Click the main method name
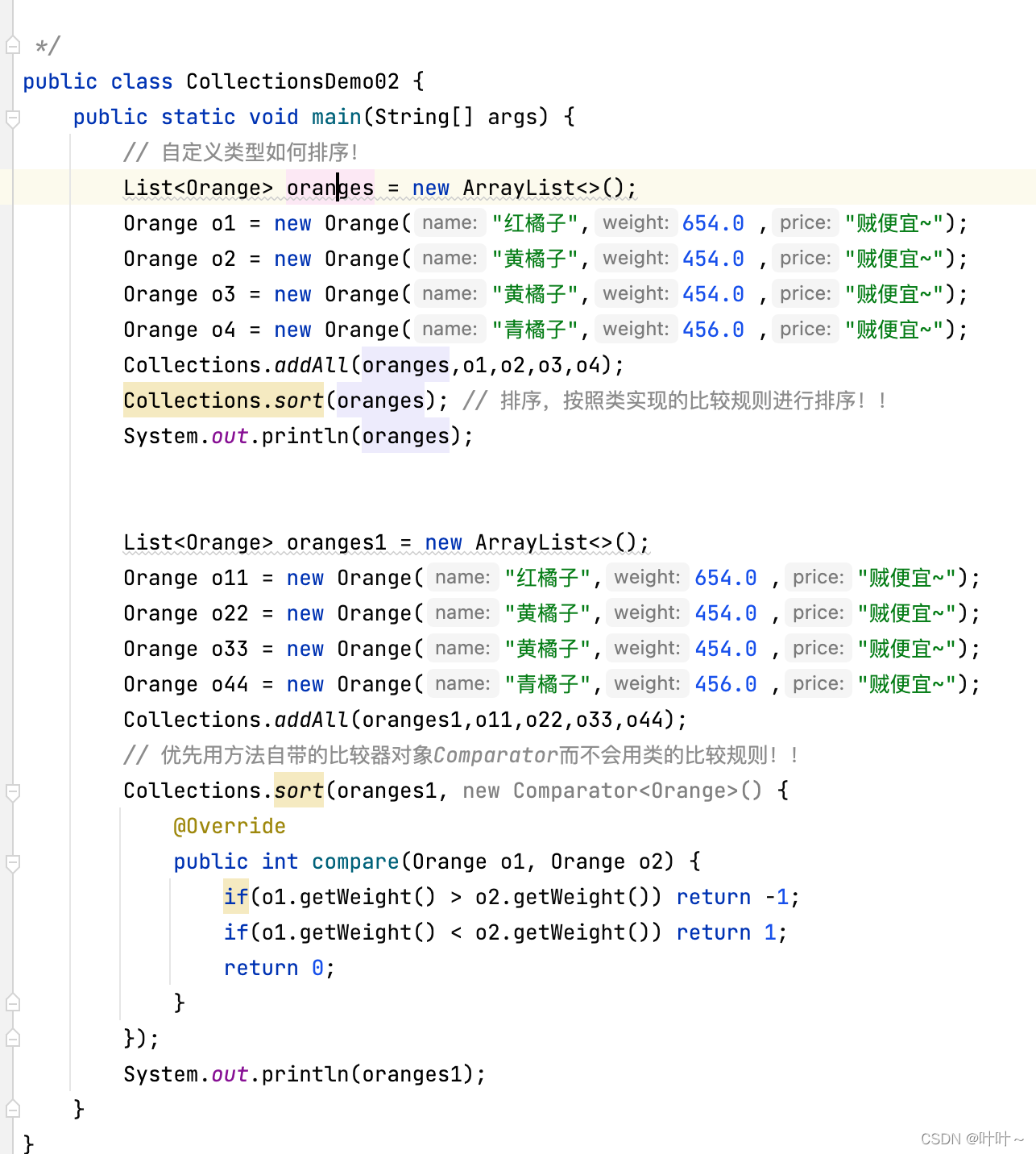This screenshot has width=1036, height=1154. pos(337,117)
